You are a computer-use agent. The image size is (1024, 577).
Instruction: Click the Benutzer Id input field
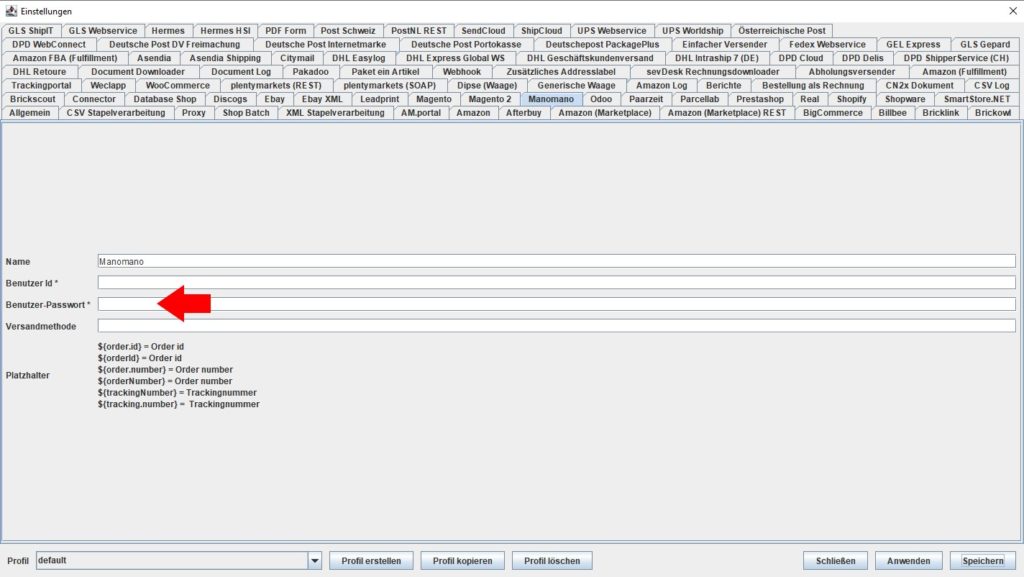coord(556,283)
